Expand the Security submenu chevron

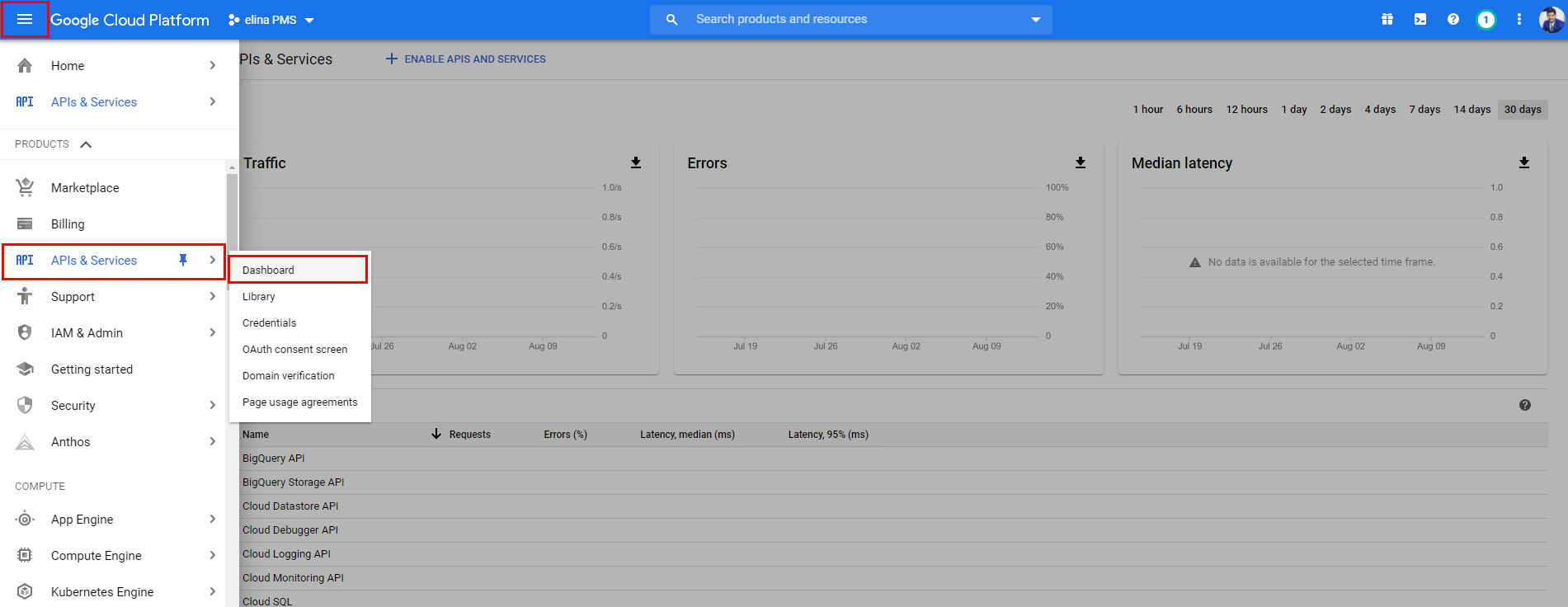(x=213, y=405)
